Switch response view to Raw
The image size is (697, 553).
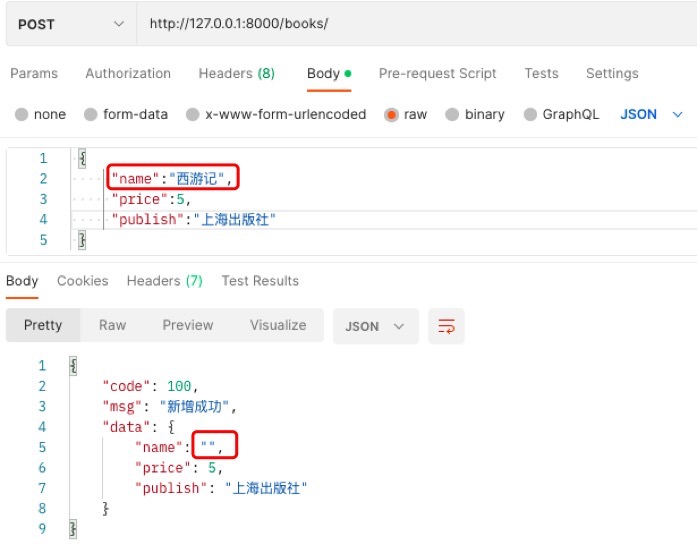[x=112, y=325]
